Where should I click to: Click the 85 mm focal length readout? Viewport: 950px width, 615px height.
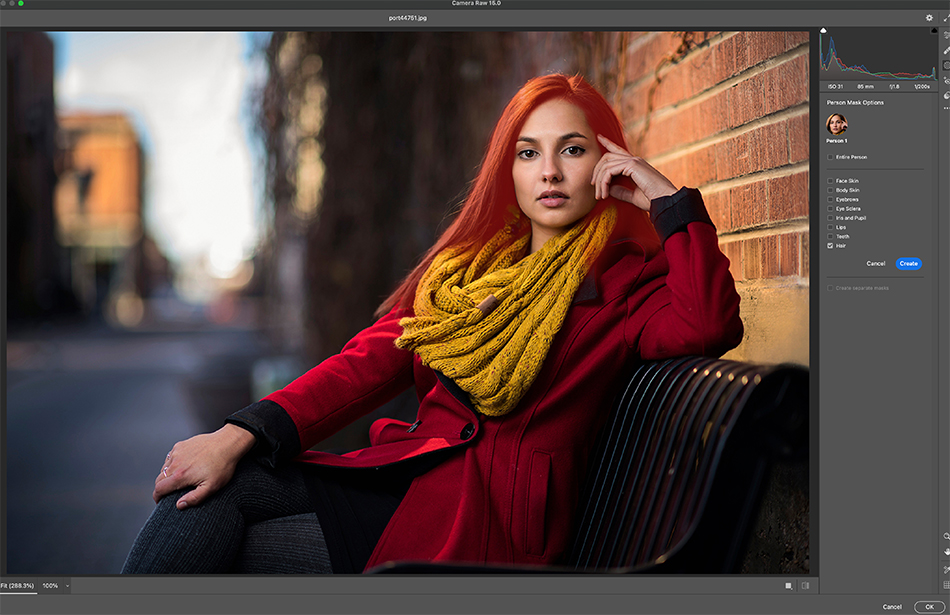(x=865, y=87)
